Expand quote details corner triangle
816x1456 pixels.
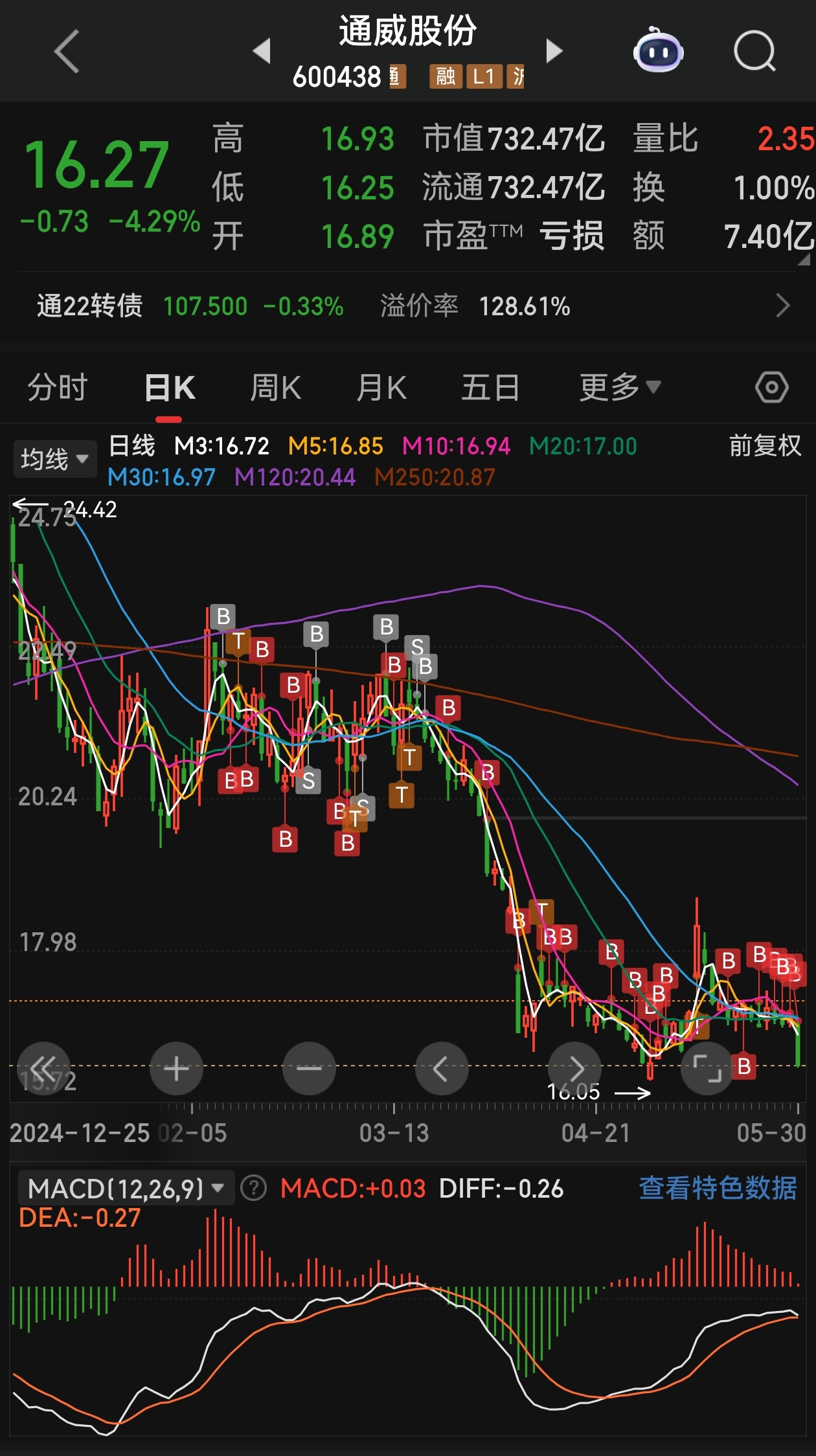coord(804,259)
